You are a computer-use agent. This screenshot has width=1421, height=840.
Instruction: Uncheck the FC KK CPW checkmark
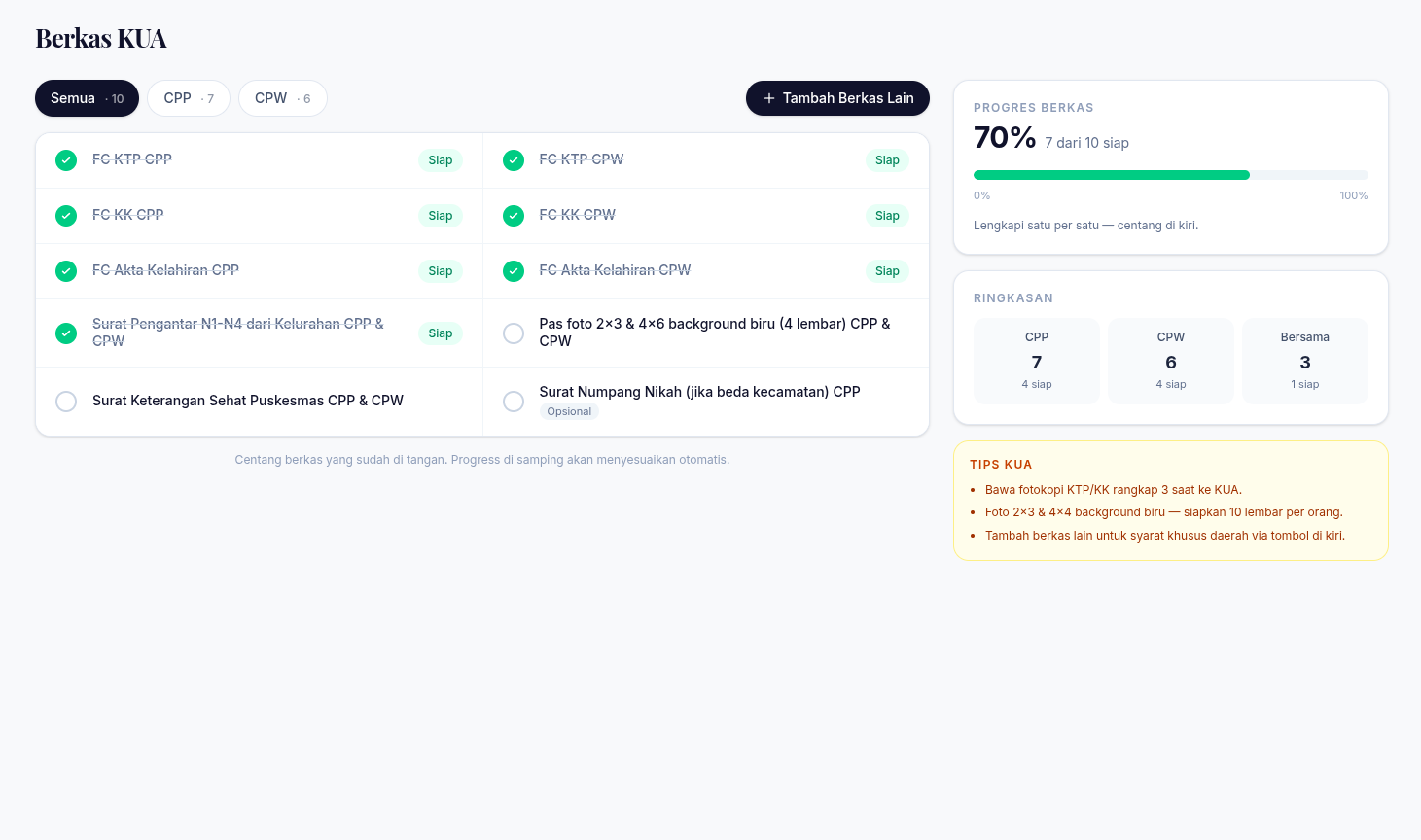coord(514,216)
